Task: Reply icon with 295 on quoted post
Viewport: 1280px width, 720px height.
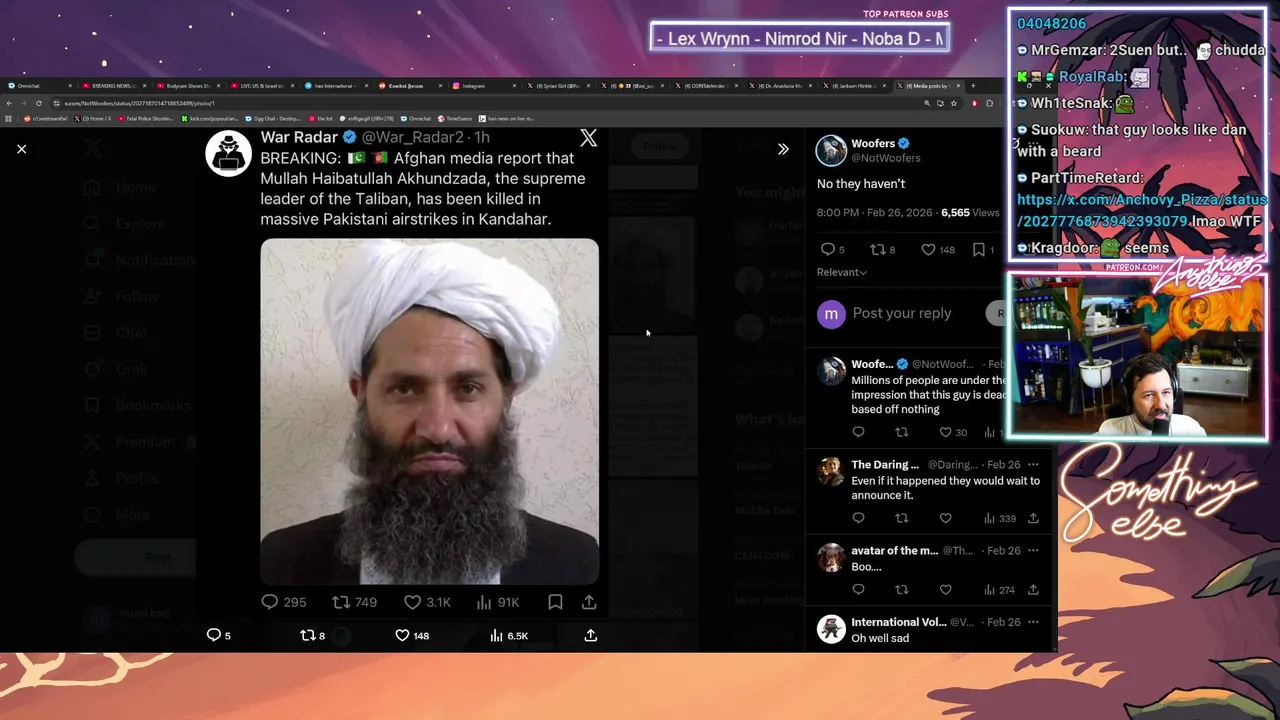Action: coord(270,602)
